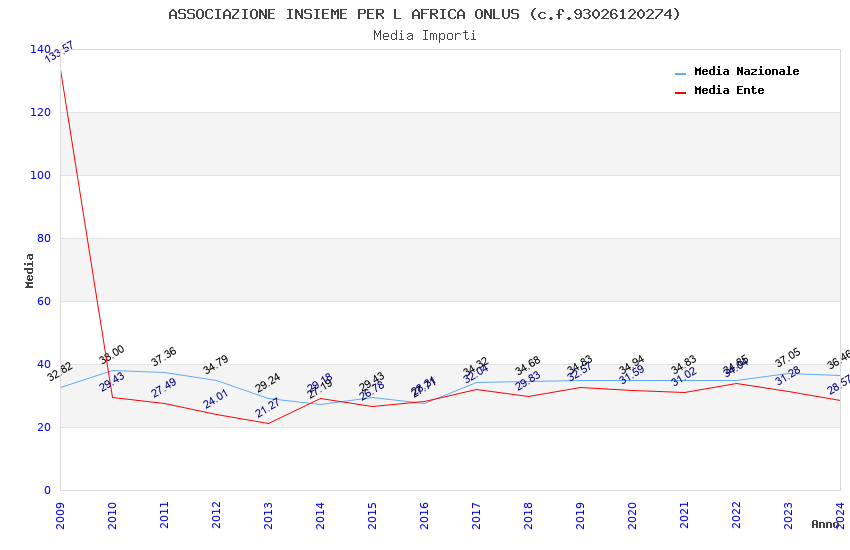
Task: Click the 27.49 data label
Action: 164,387
